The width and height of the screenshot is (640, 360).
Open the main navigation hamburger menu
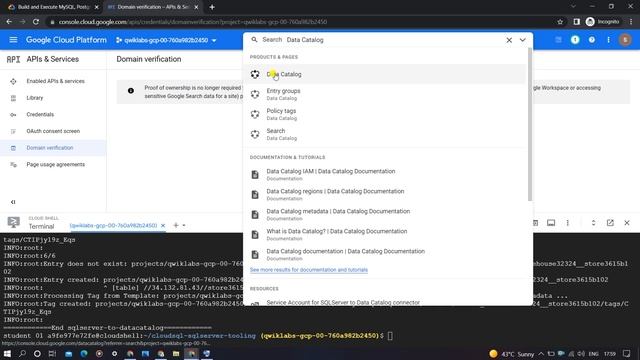[13, 40]
